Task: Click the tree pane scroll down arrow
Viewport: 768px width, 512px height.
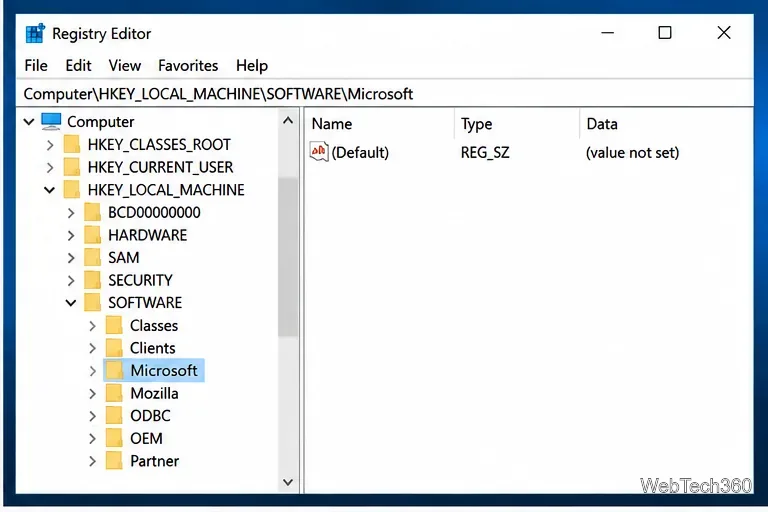Action: 288,482
